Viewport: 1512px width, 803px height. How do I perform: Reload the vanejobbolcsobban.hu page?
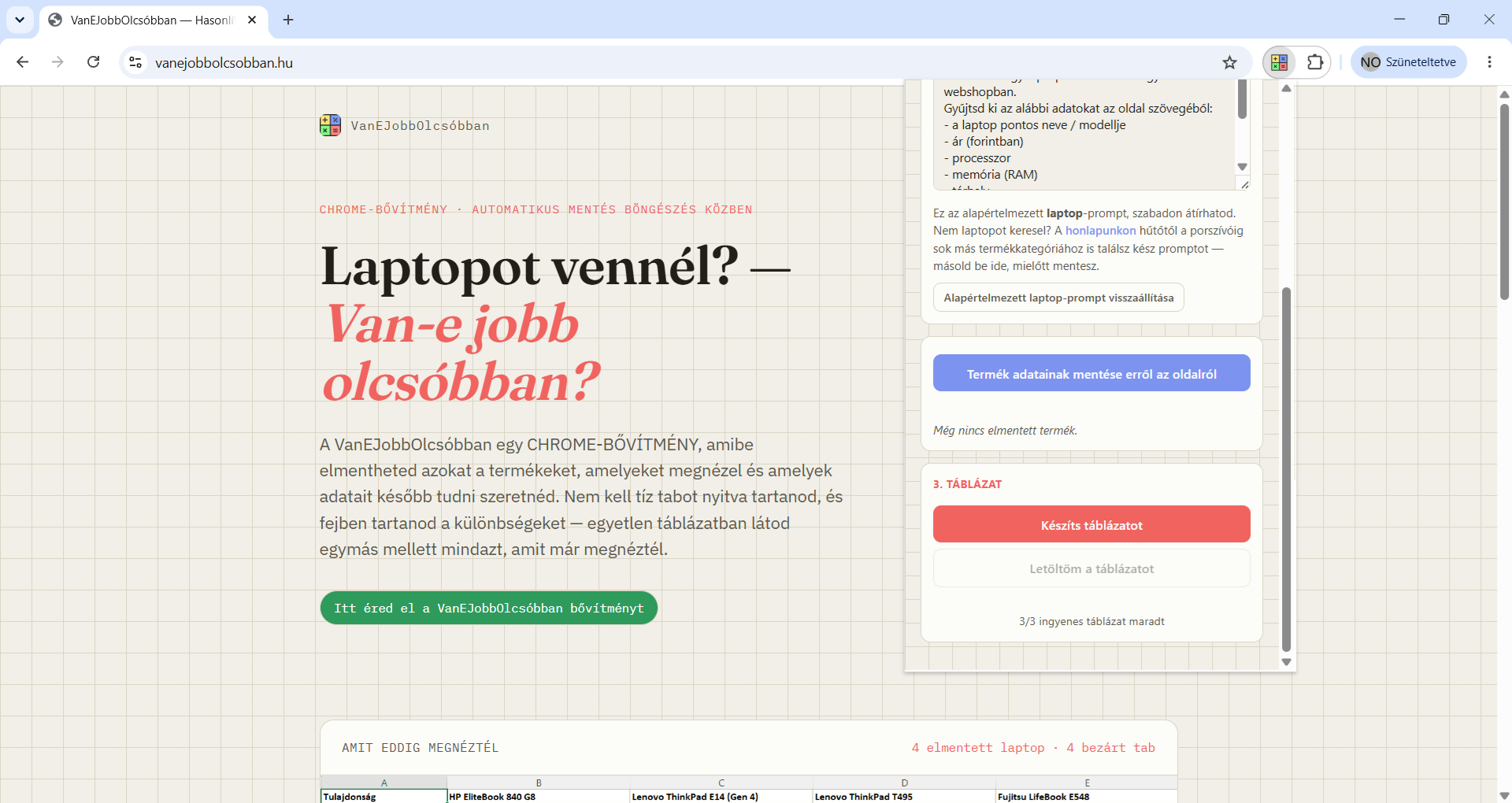[x=93, y=62]
